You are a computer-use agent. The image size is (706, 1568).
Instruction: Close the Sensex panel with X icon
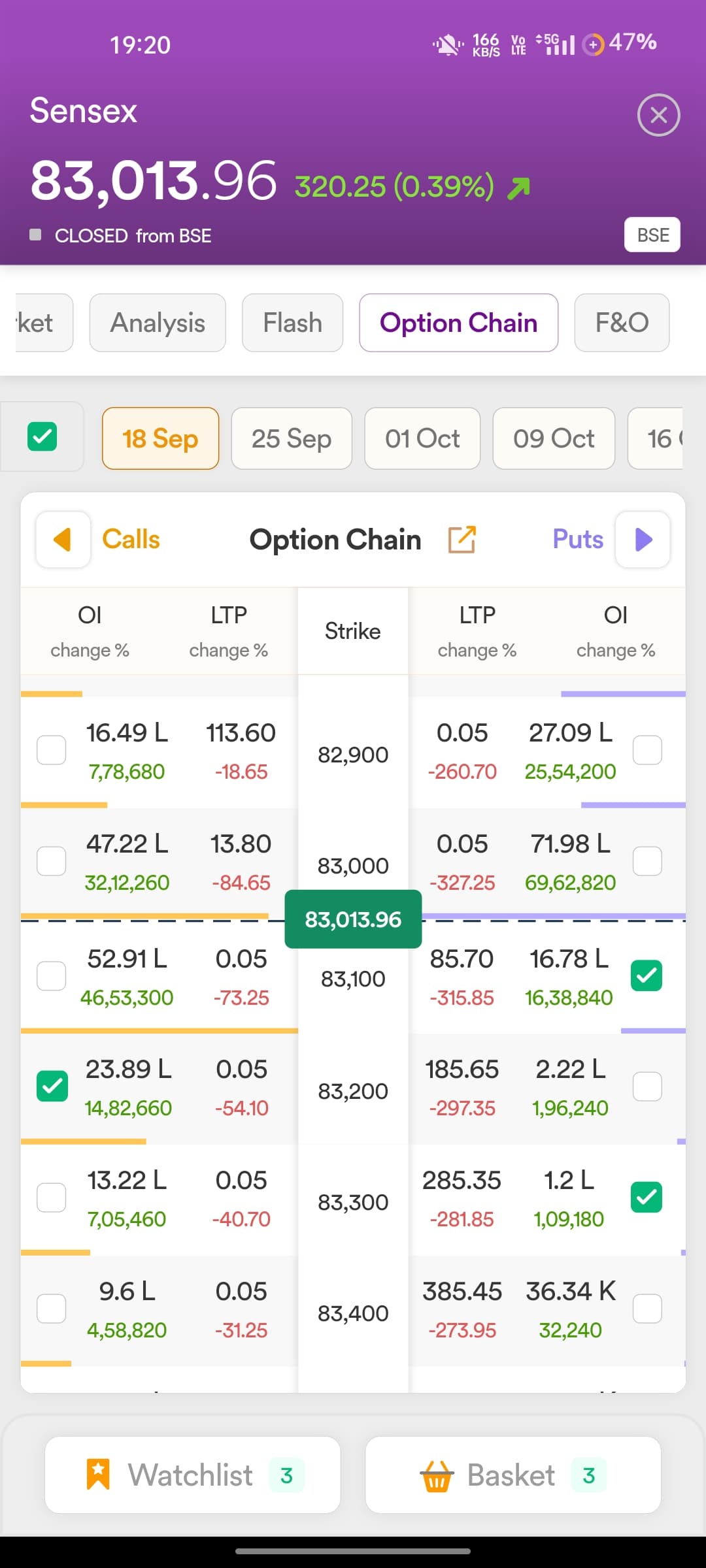tap(658, 115)
